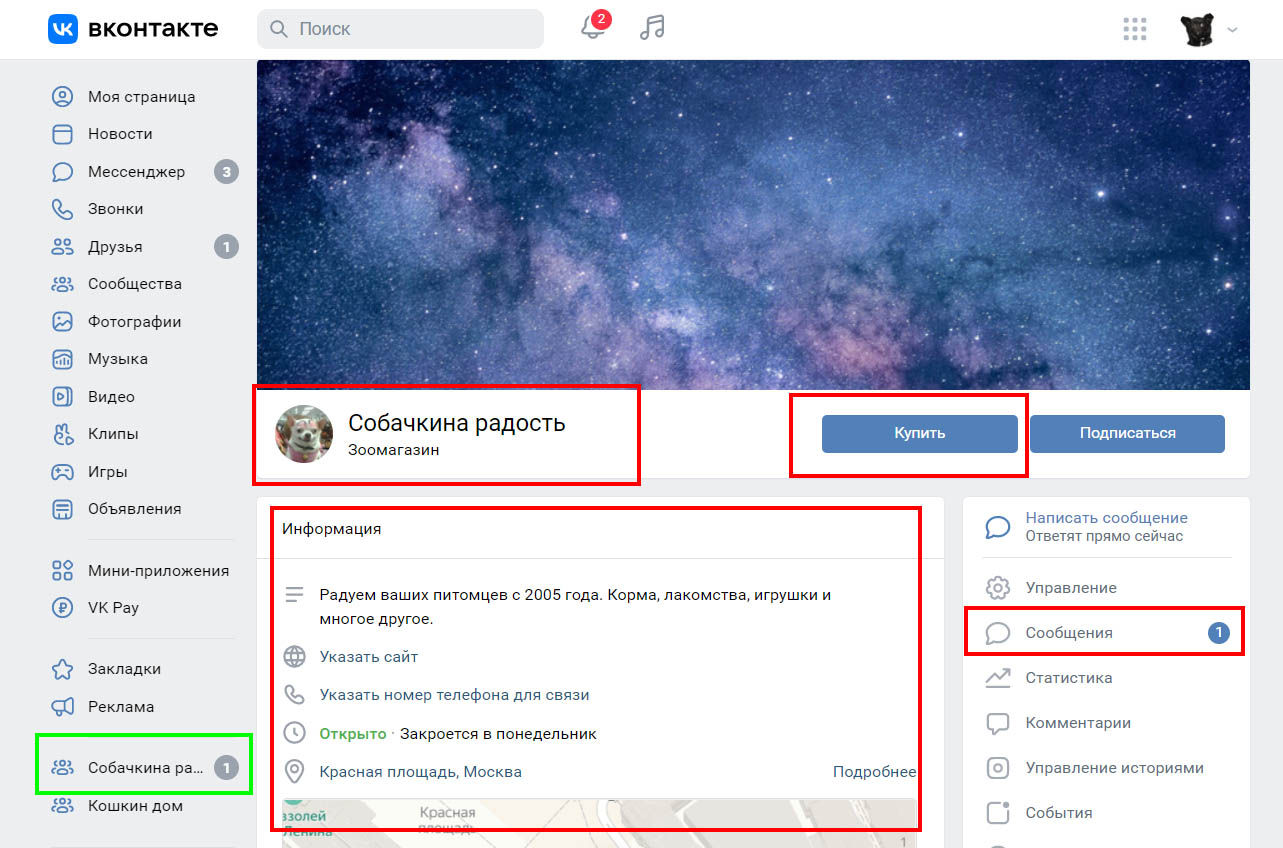This screenshot has width=1283, height=848.
Task: Click the Купить button
Action: click(920, 434)
